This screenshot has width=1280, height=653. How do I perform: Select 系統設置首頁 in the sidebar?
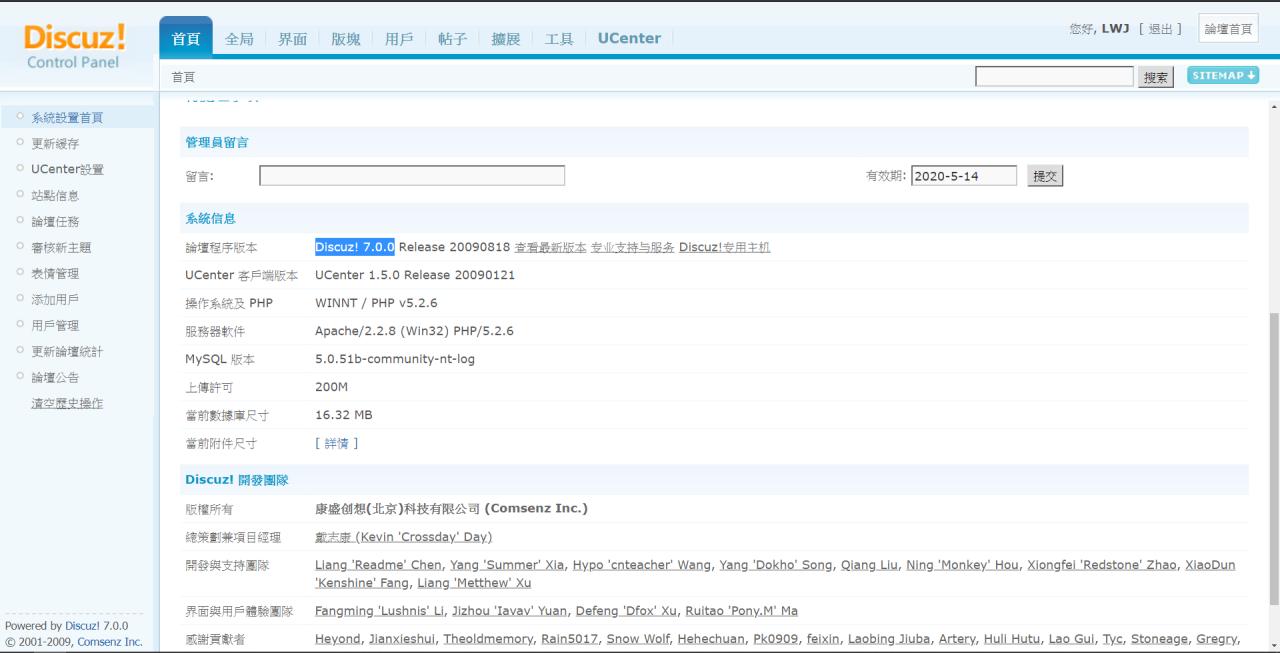pyautogui.click(x=67, y=118)
